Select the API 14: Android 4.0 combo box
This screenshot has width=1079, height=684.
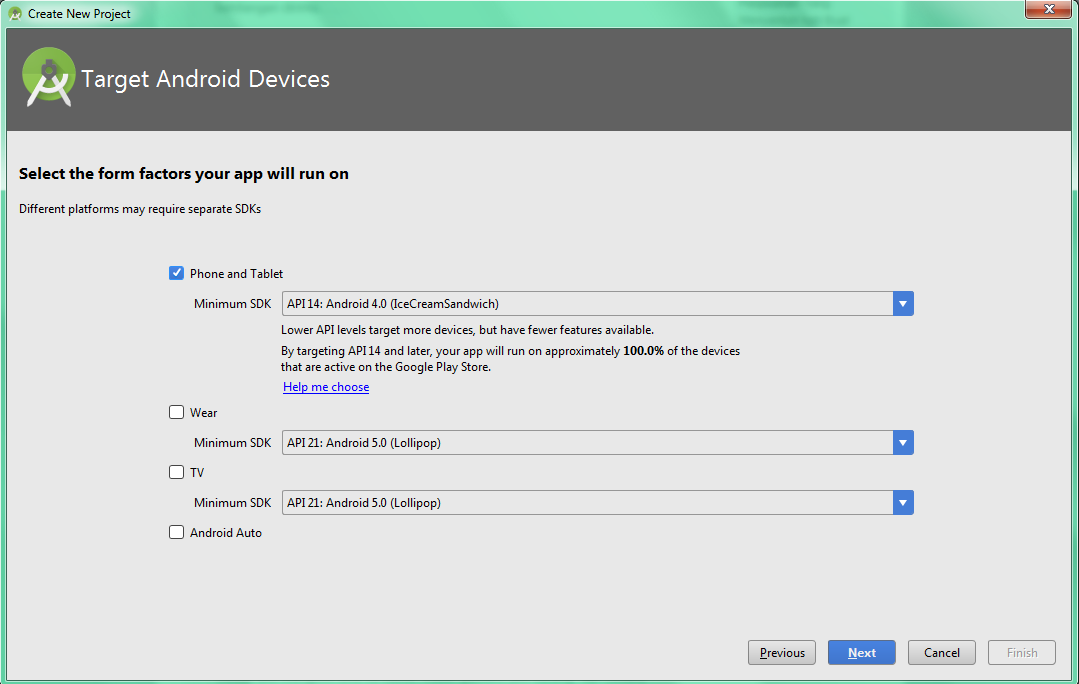597,303
